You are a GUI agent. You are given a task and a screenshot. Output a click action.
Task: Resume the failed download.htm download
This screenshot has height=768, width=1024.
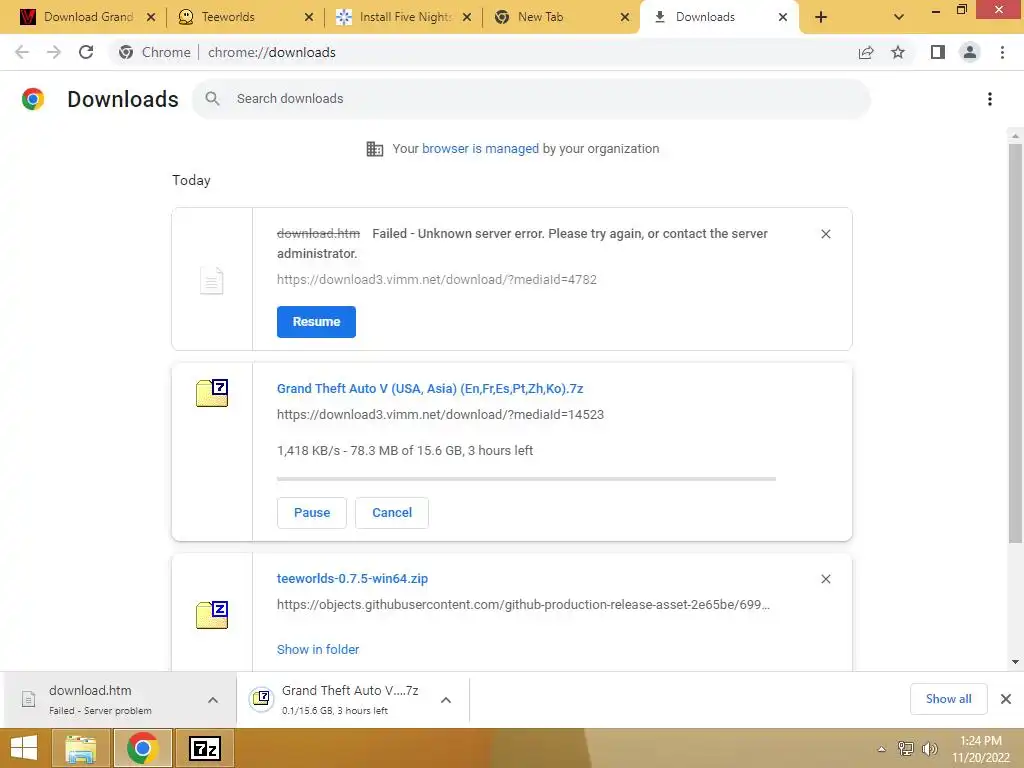316,322
